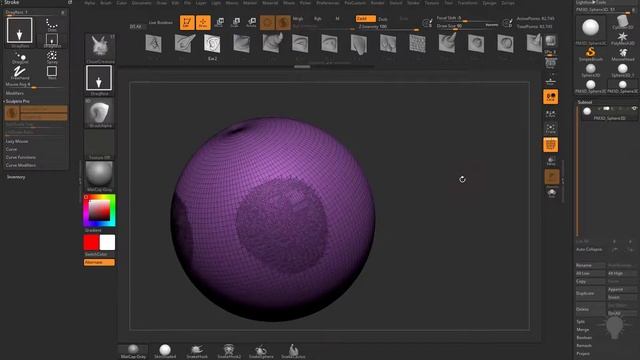640x360 pixels.
Task: Select the Ear 2 alpha thumbnail
Action: (x=212, y=45)
